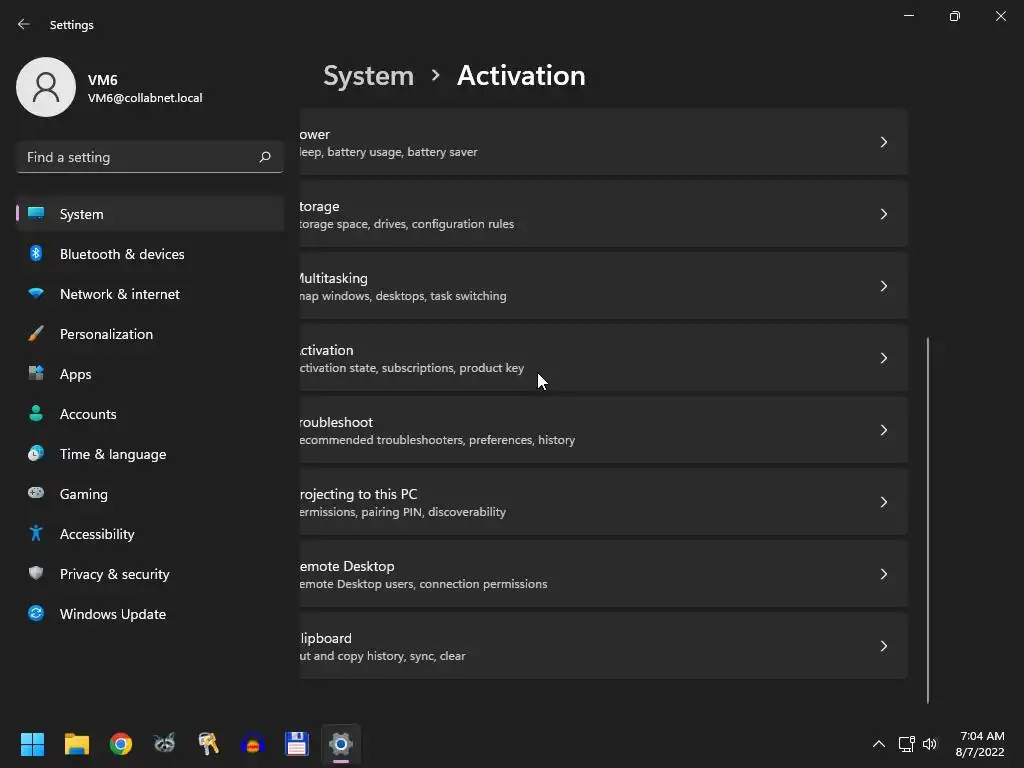The image size is (1024, 768).
Task: Expand the Storage settings chevron
Action: point(883,214)
